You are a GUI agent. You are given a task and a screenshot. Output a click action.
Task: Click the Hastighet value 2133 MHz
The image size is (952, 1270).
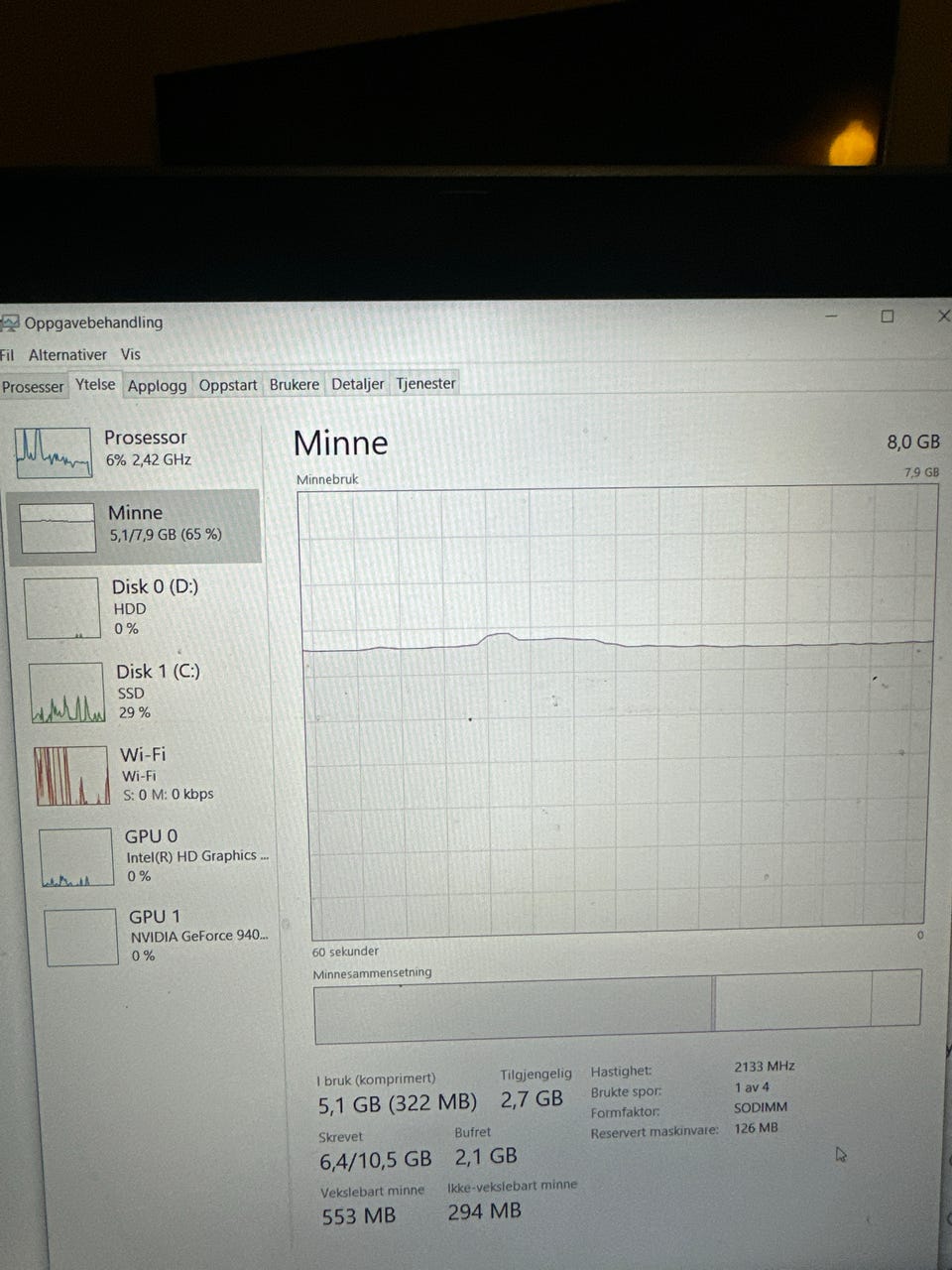point(765,1067)
